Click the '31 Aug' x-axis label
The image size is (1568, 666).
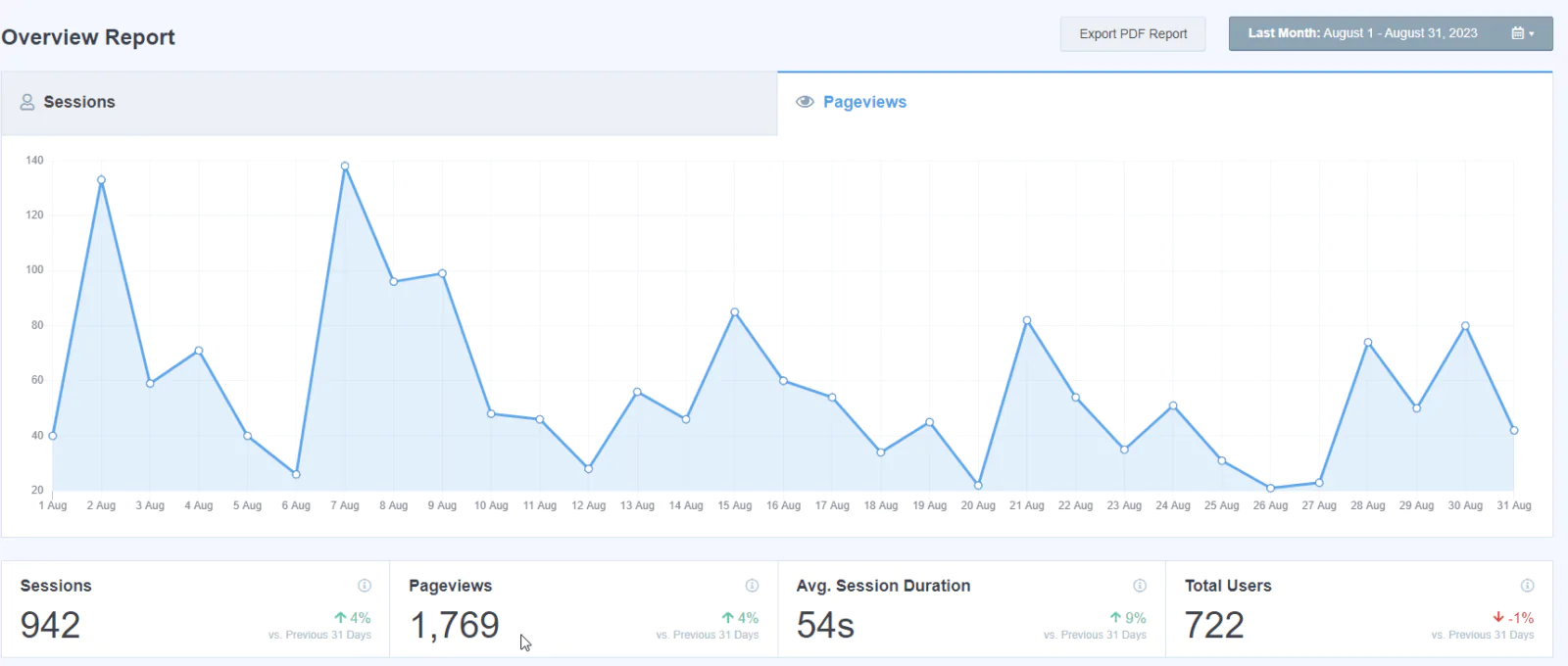point(1514,505)
